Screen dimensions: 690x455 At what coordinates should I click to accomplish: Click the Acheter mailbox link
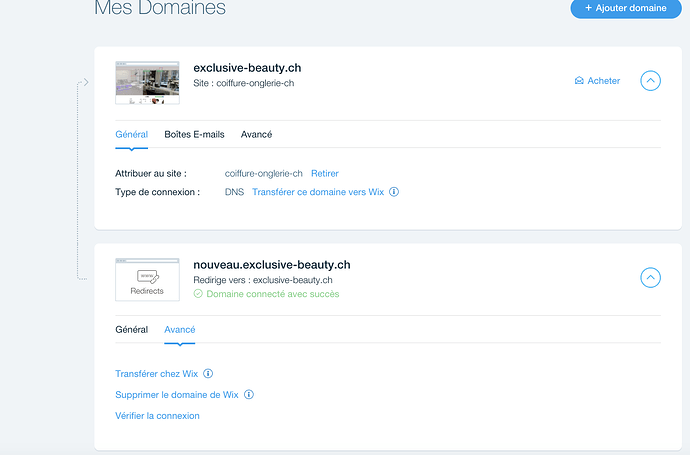597,81
